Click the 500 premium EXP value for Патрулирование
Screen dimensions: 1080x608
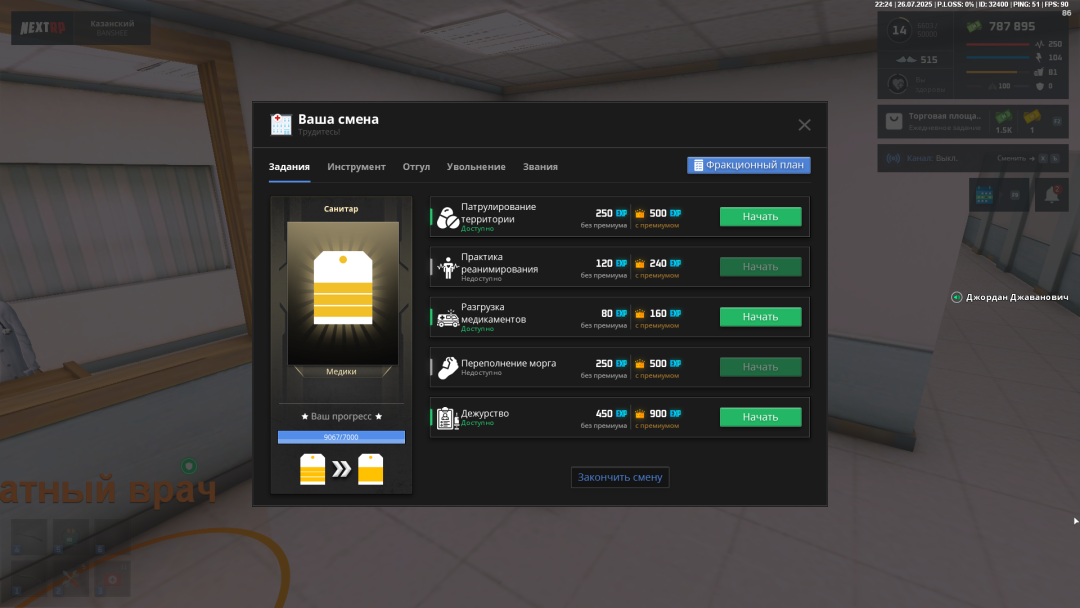658,213
